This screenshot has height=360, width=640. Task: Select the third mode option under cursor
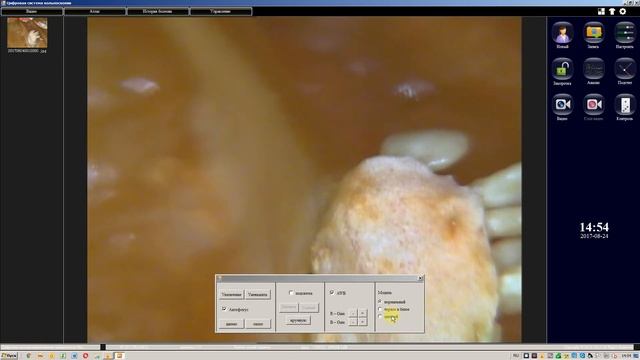tap(380, 316)
